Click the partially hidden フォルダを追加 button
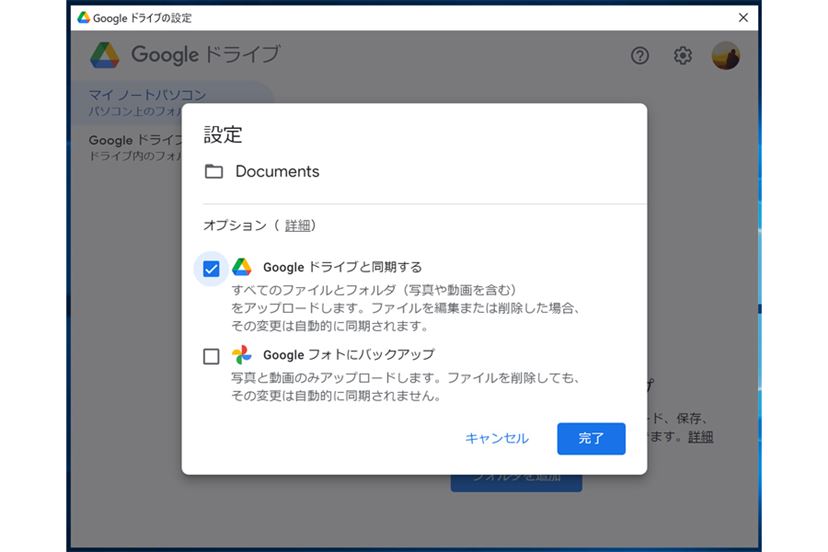The image size is (828, 552). pyautogui.click(x=516, y=481)
